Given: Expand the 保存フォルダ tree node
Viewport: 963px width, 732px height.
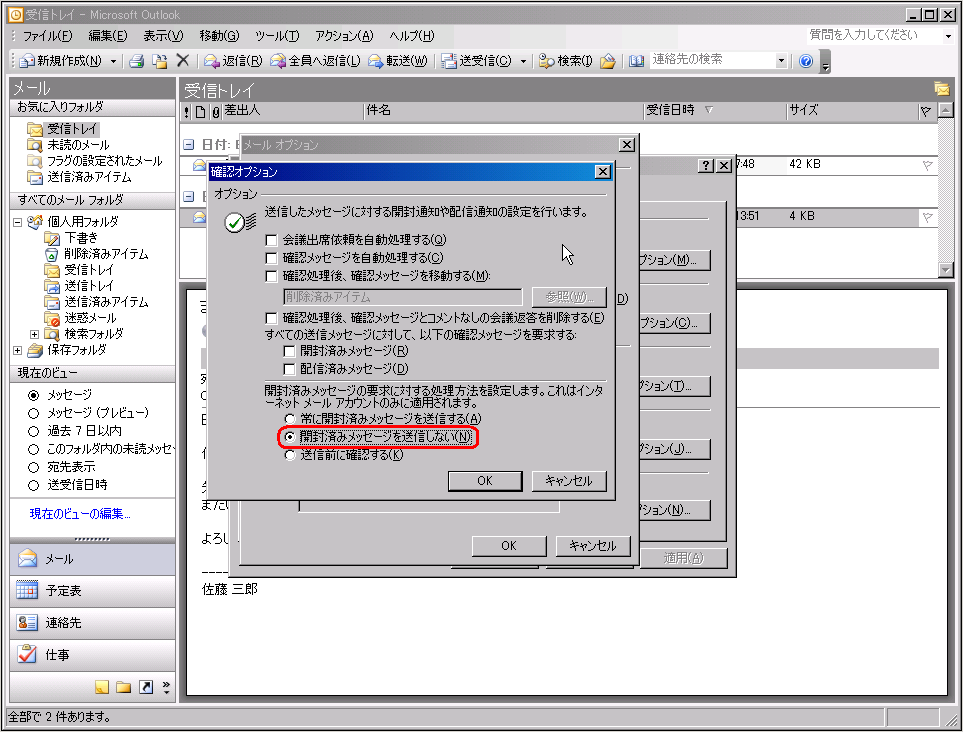Looking at the screenshot, I should [17, 350].
